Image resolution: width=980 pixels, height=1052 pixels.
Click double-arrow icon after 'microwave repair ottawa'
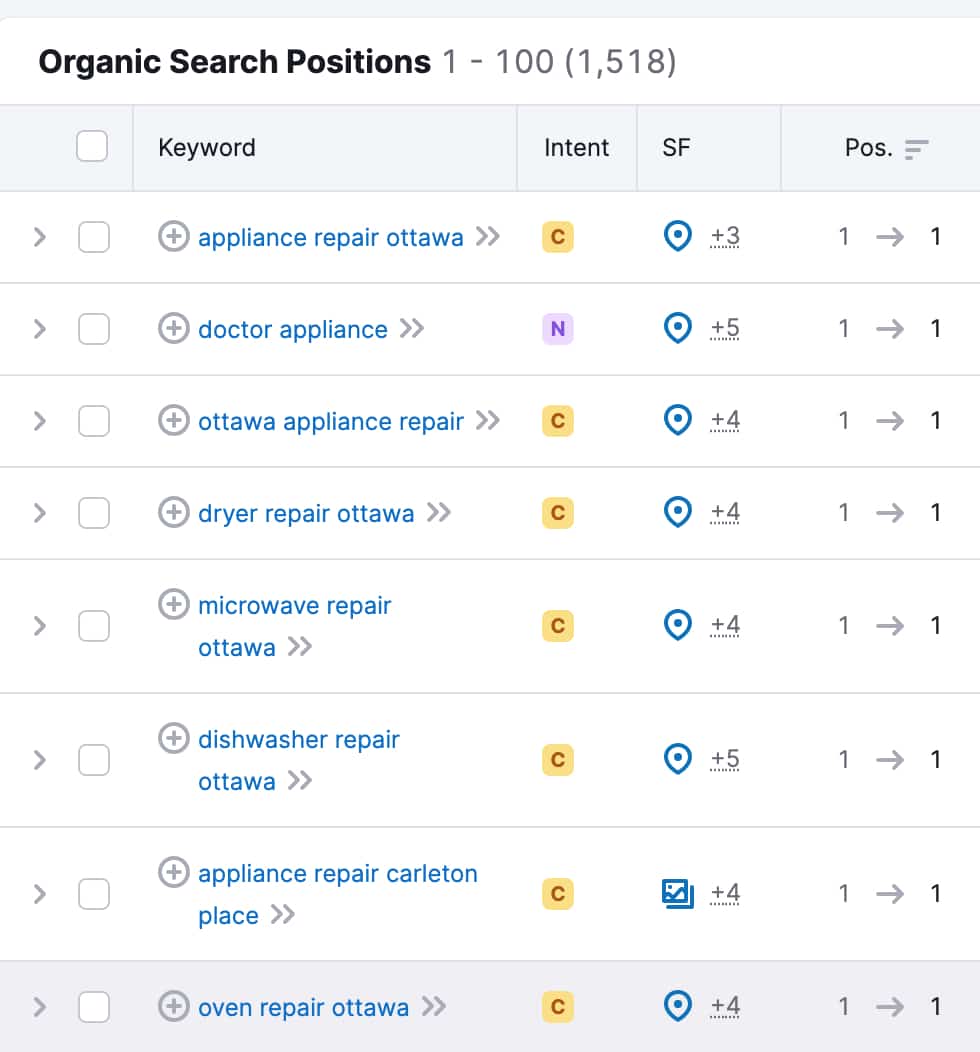coord(300,647)
